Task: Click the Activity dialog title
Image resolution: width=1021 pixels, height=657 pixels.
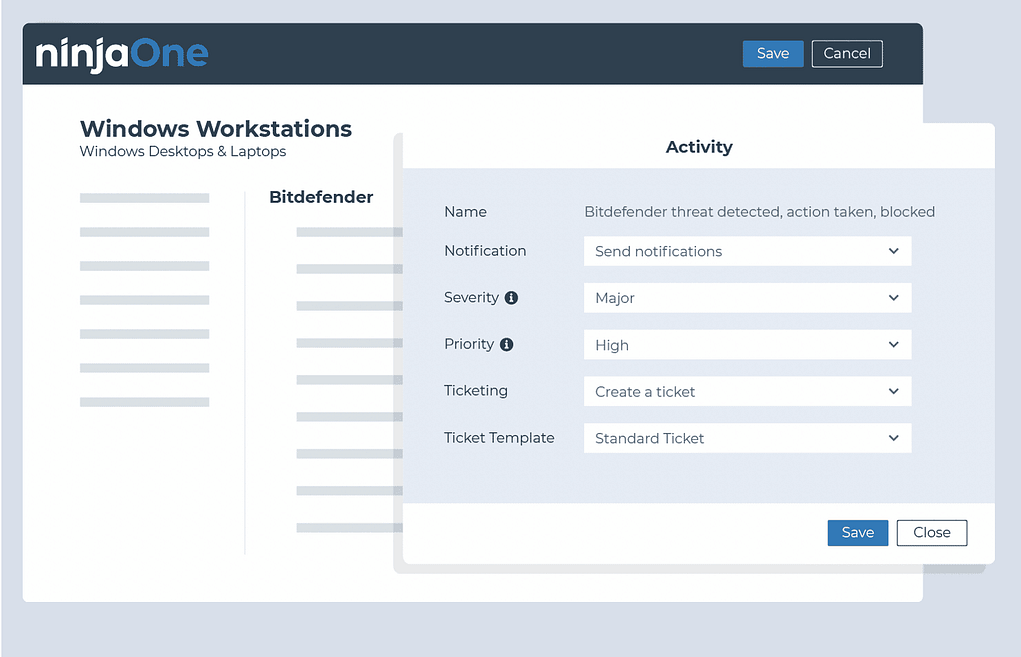Action: (x=699, y=147)
